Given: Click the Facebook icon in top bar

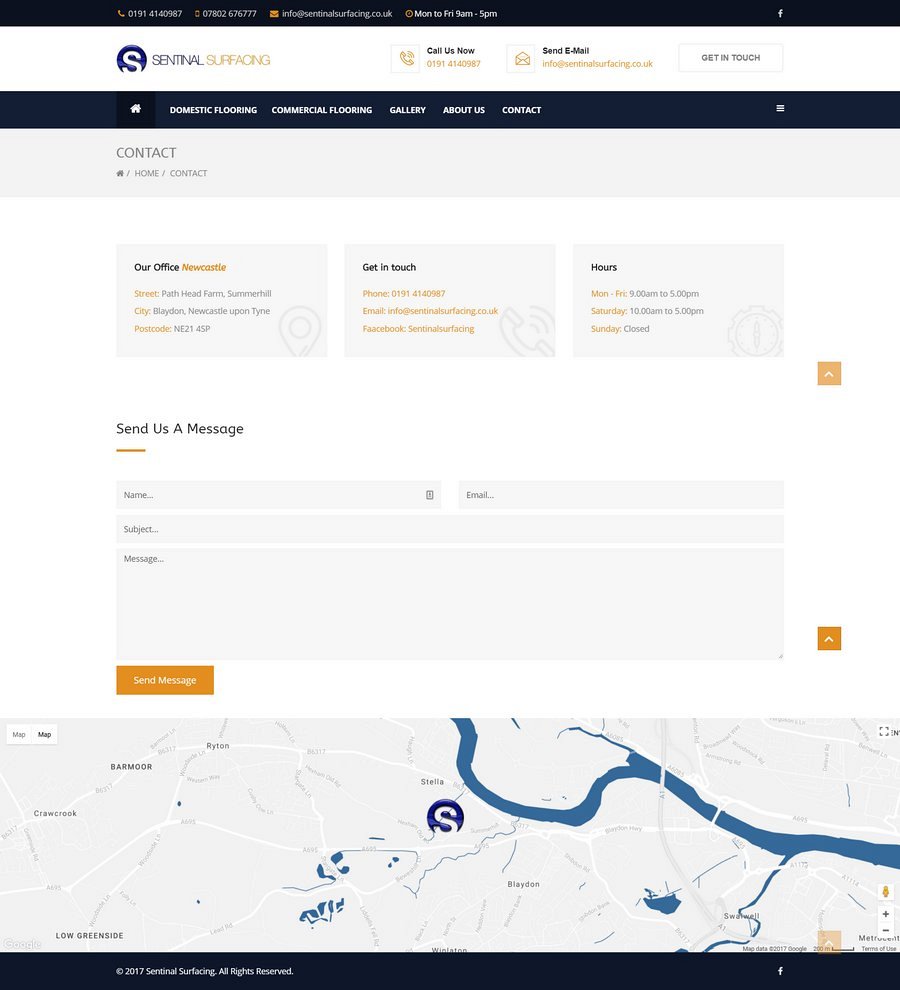Looking at the screenshot, I should (780, 14).
